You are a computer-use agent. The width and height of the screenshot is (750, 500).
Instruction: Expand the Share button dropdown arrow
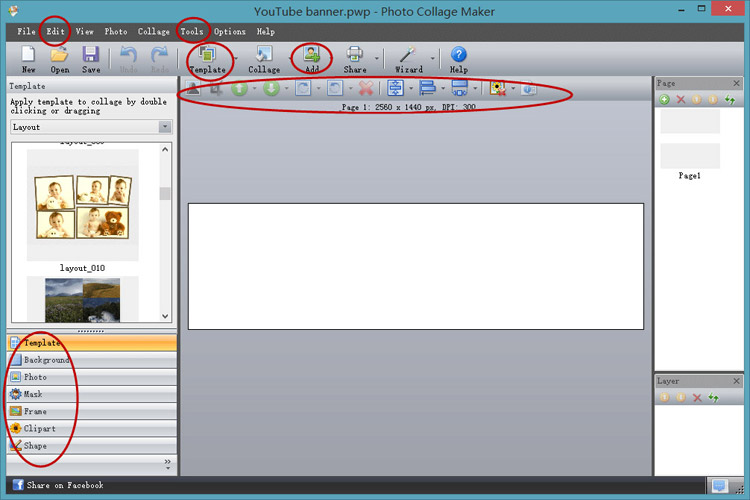[x=376, y=59]
